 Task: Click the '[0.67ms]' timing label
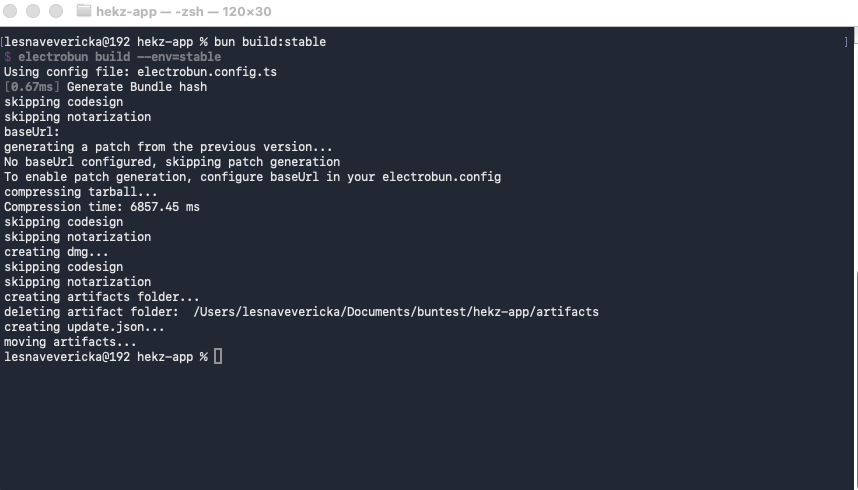pos(32,87)
